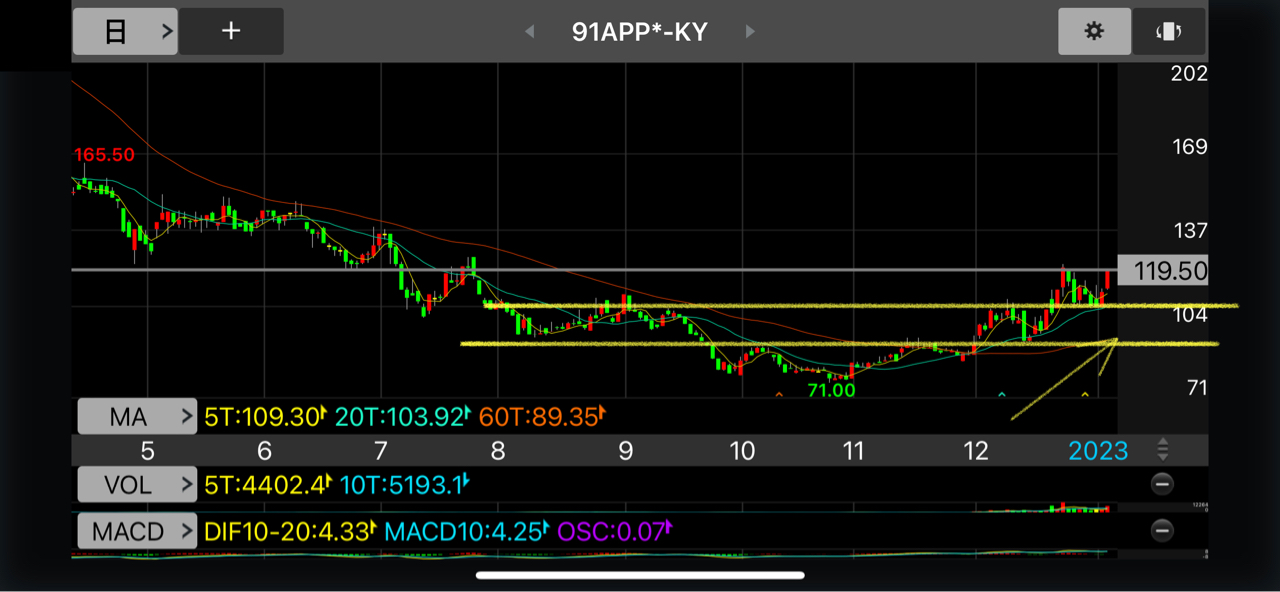Select the 5T:109.30 moving average value

266,416
